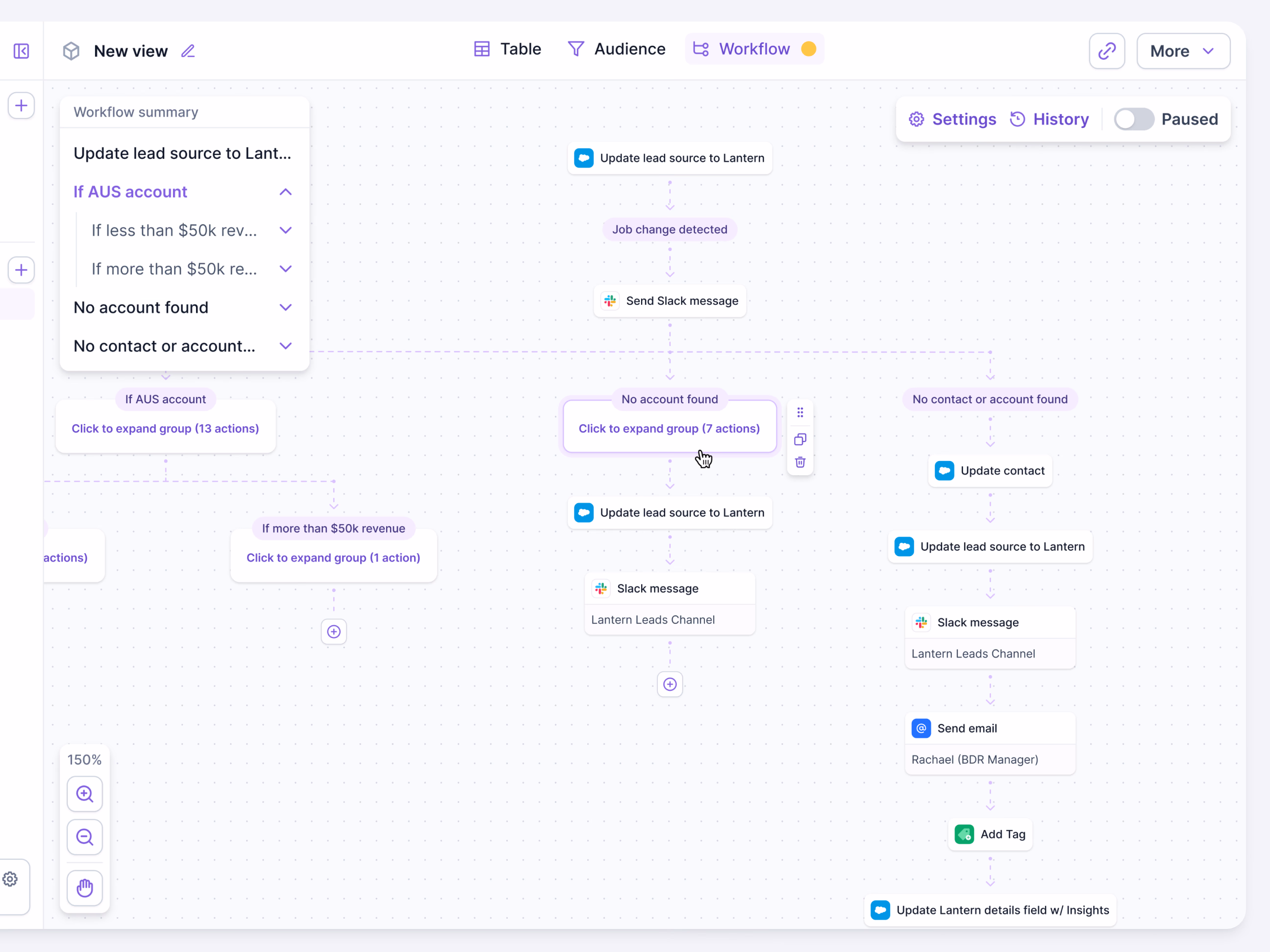Image resolution: width=1270 pixels, height=952 pixels.
Task: Open workflow Settings
Action: point(952,120)
